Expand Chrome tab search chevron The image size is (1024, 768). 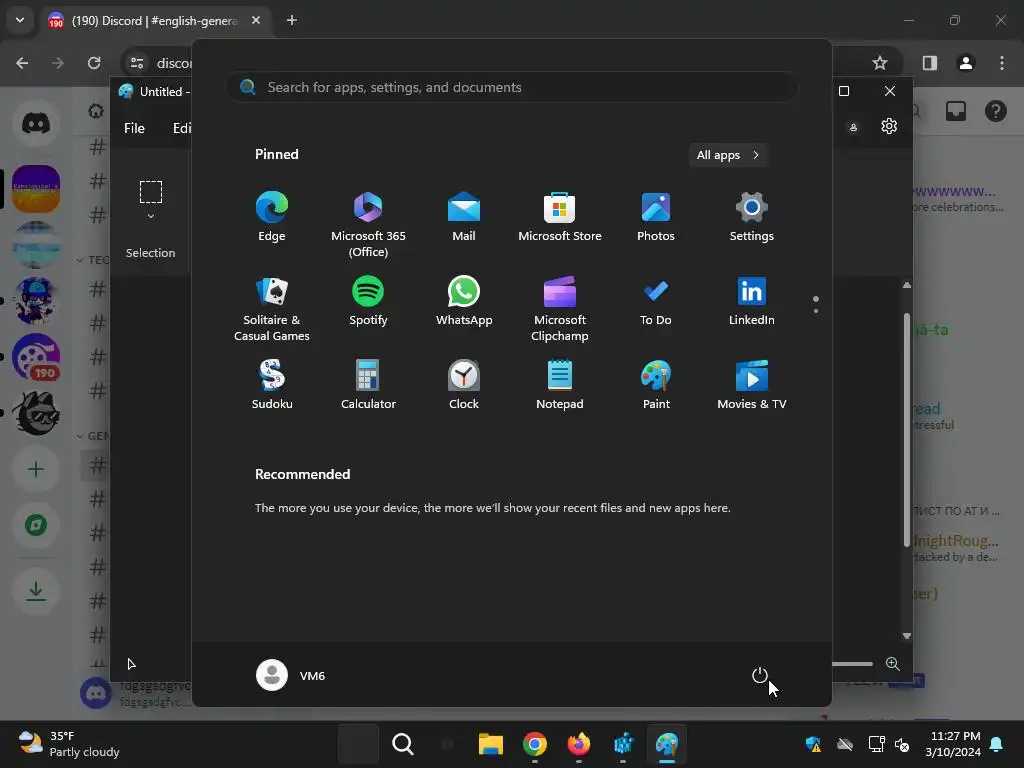(x=20, y=20)
